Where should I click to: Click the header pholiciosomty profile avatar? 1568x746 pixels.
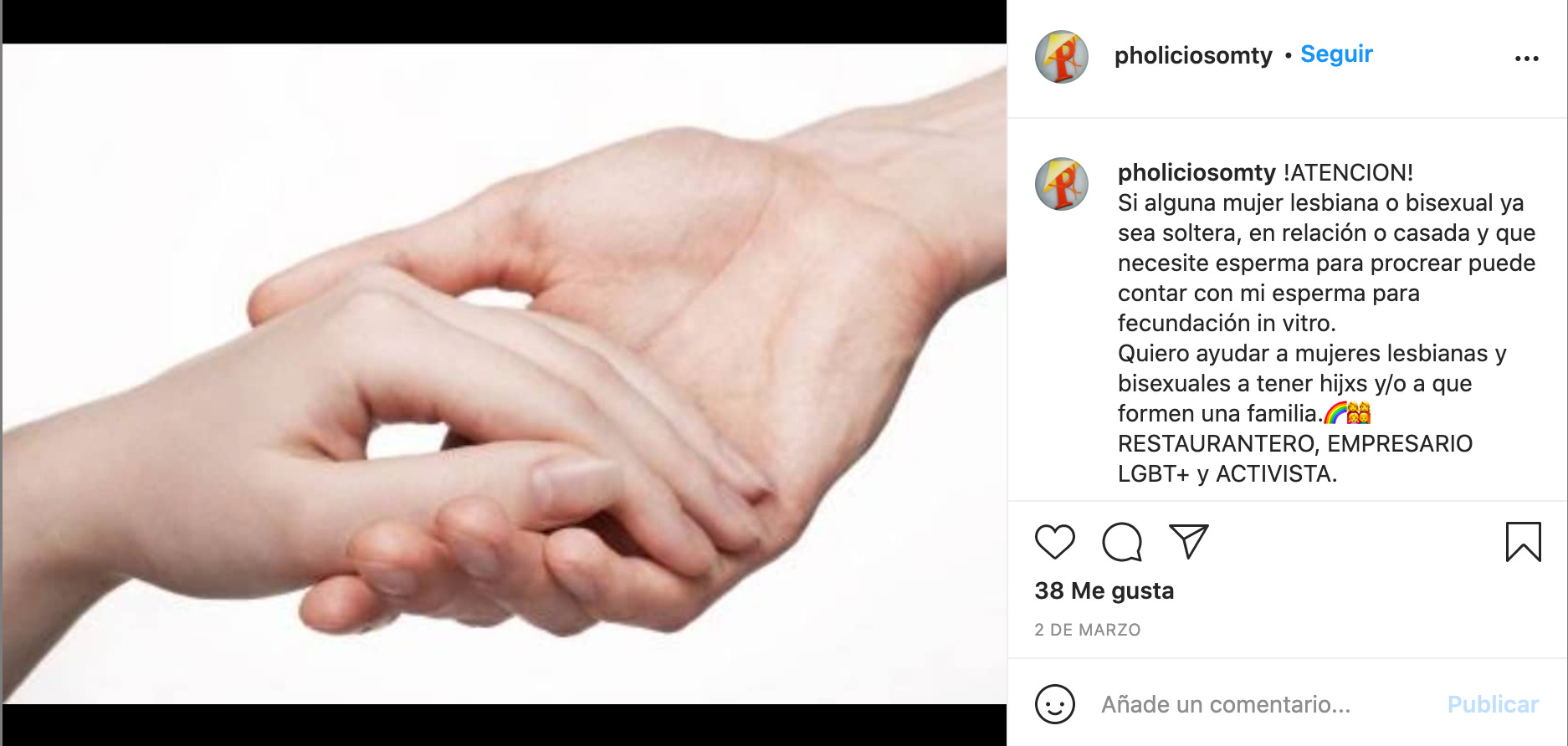click(1061, 57)
